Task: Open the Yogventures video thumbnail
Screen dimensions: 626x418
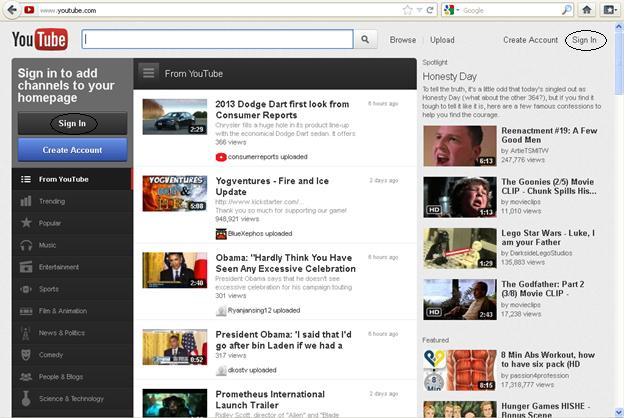Action: point(175,193)
